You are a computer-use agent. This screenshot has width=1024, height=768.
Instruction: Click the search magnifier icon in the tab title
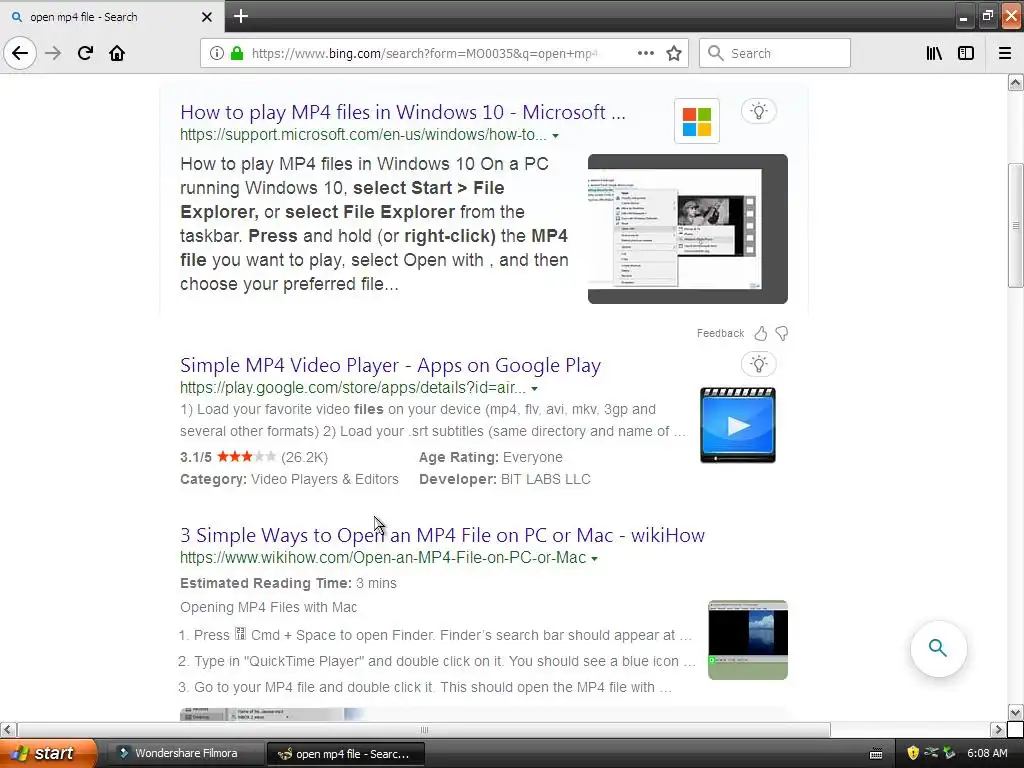(x=17, y=17)
